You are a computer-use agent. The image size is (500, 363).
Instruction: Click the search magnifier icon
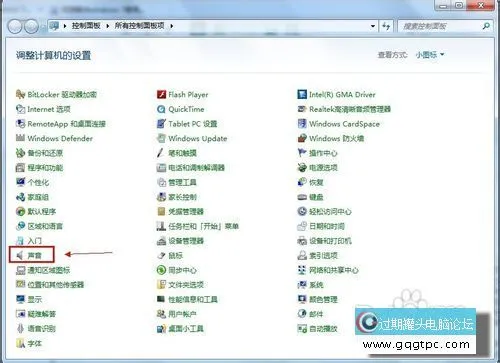tap(486, 26)
